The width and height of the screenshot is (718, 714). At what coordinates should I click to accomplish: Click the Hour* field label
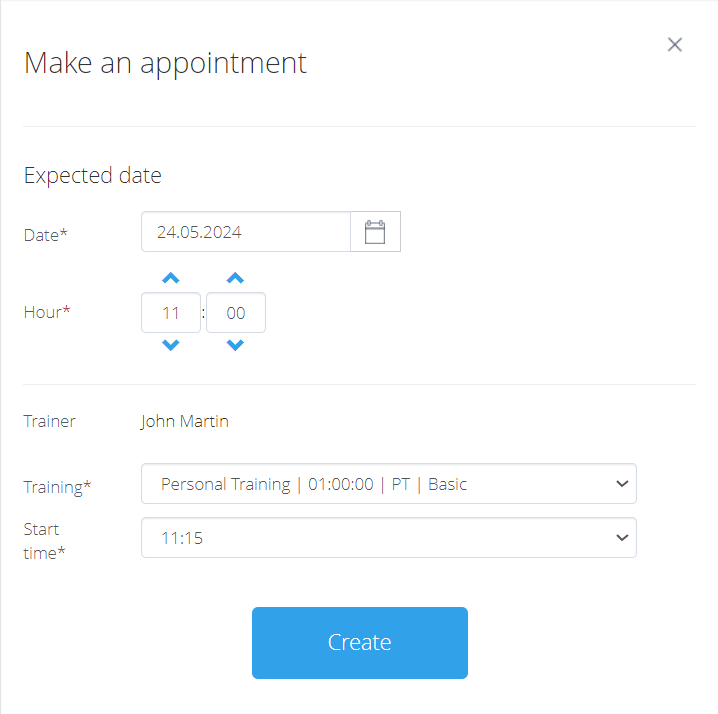47,312
